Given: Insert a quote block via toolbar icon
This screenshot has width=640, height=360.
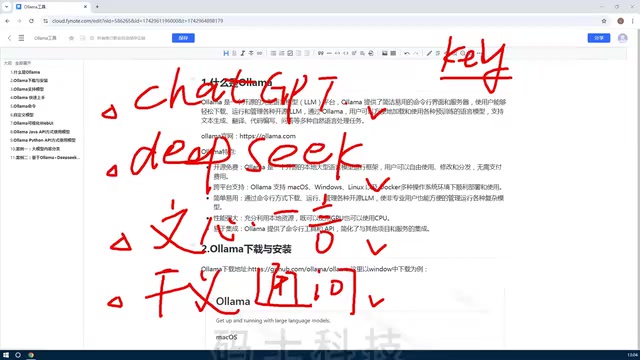Looking at the screenshot, I should tap(320, 53).
